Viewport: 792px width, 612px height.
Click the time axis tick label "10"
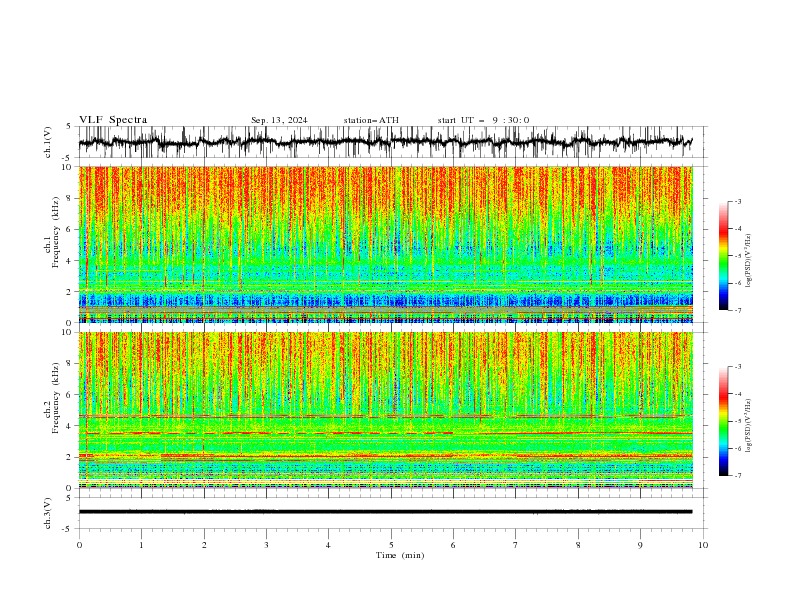click(703, 545)
